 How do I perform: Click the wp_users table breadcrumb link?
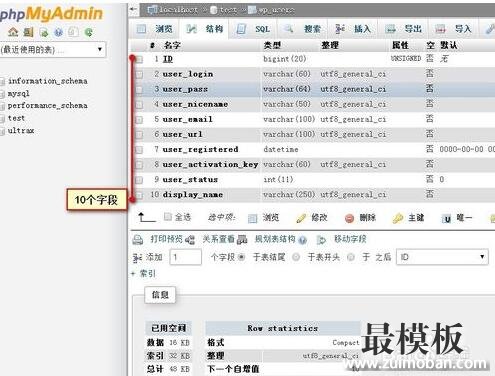tap(276, 10)
